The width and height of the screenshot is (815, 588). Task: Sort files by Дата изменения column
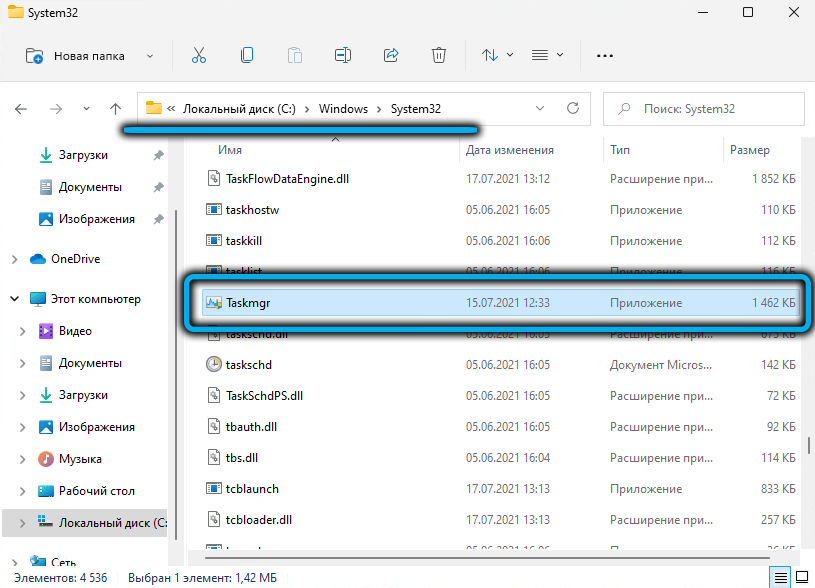(x=509, y=150)
